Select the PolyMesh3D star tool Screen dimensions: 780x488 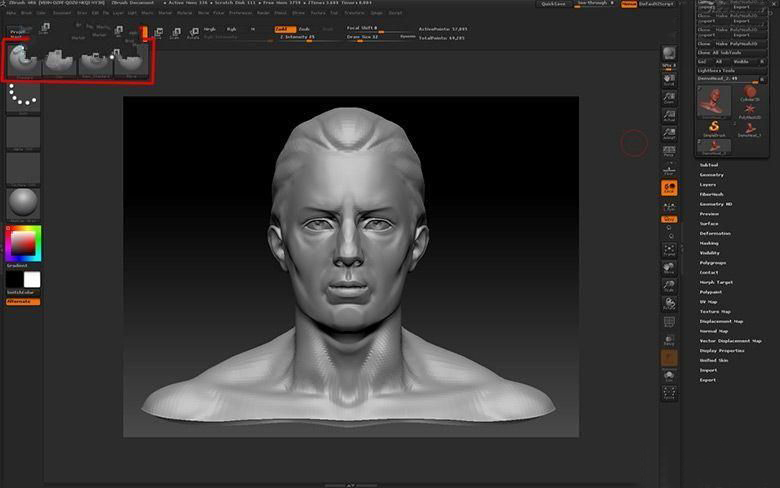(750, 111)
